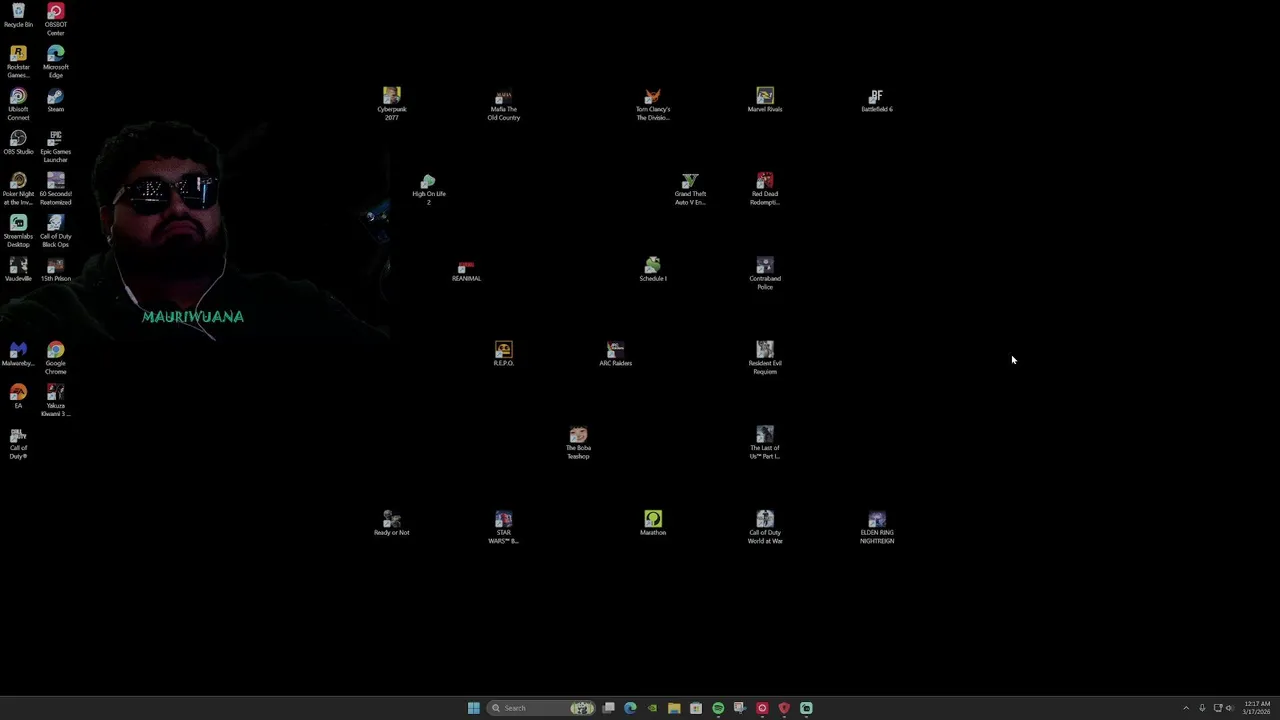Select the Cyberpunk 2077 shortcut
1280x720 pixels.
(x=392, y=104)
